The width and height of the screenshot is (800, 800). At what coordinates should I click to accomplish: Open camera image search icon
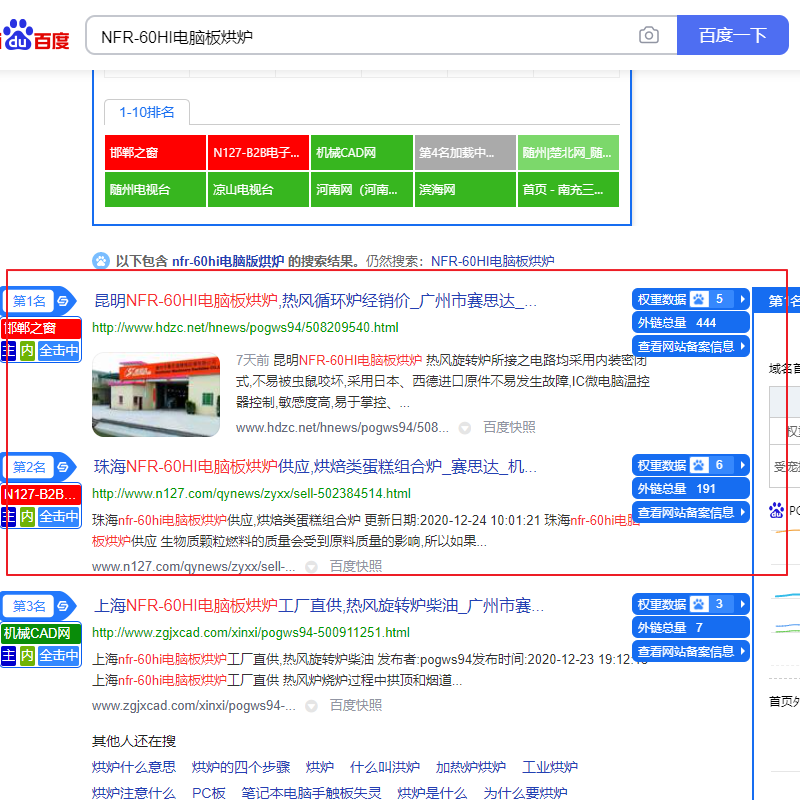click(x=648, y=35)
